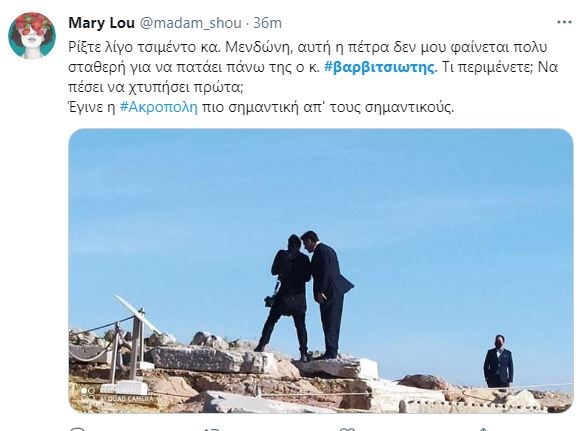Follow the #Ακροπολη hashtag

pos(159,107)
